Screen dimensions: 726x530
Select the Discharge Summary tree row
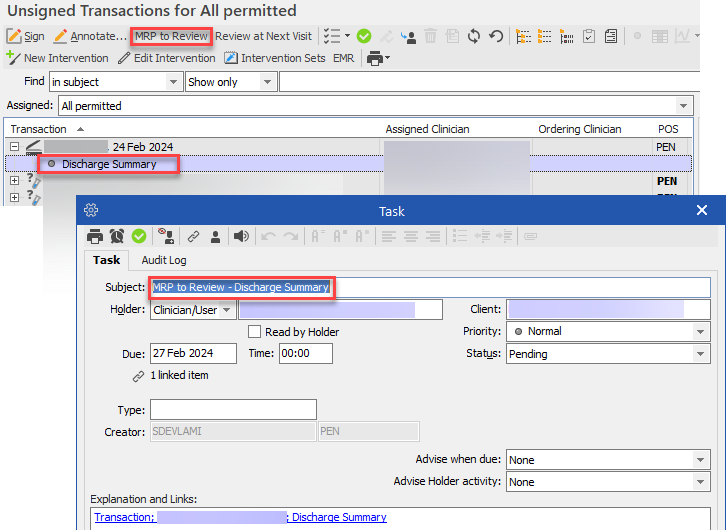click(108, 164)
